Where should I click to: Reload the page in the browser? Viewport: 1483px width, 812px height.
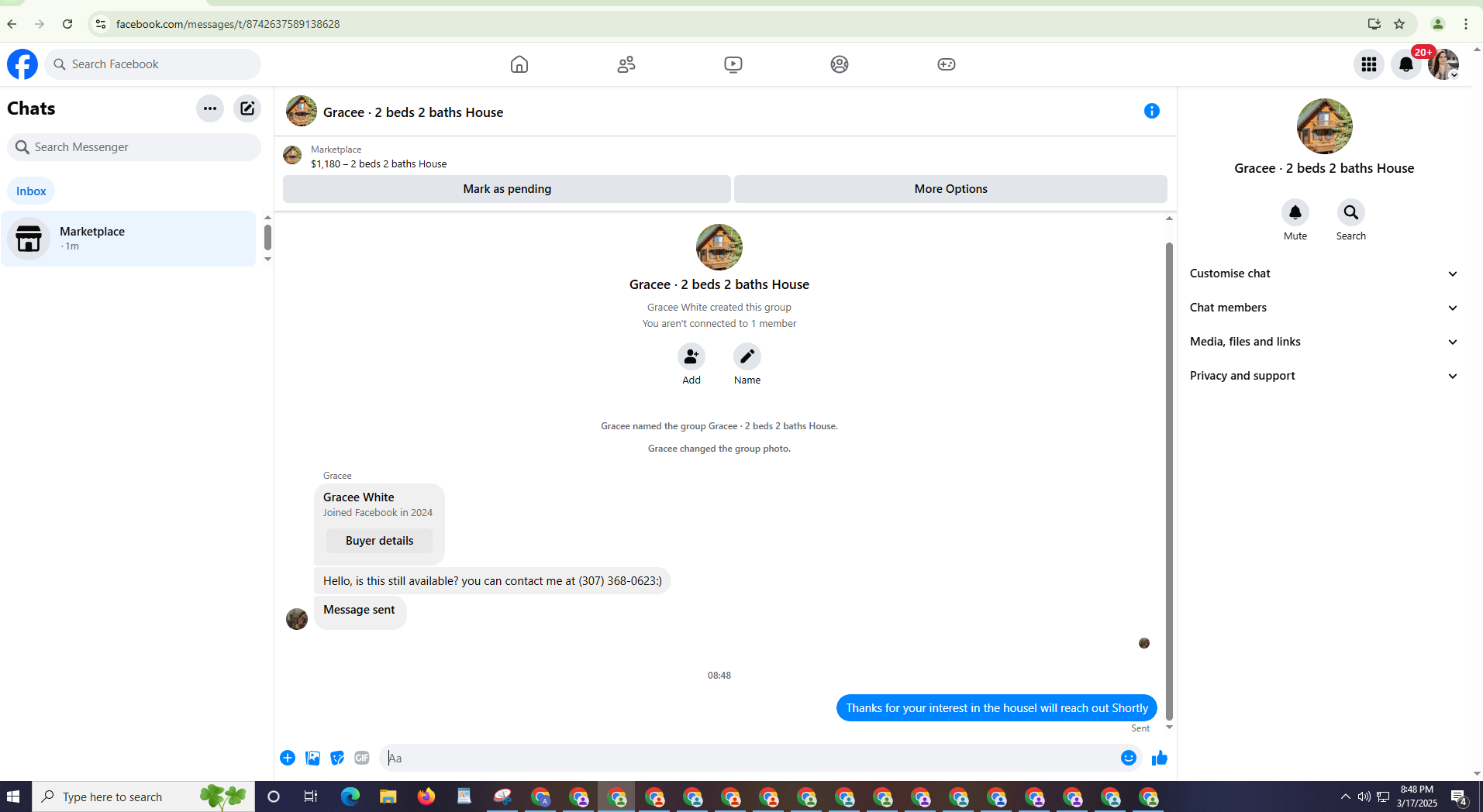coord(67,24)
